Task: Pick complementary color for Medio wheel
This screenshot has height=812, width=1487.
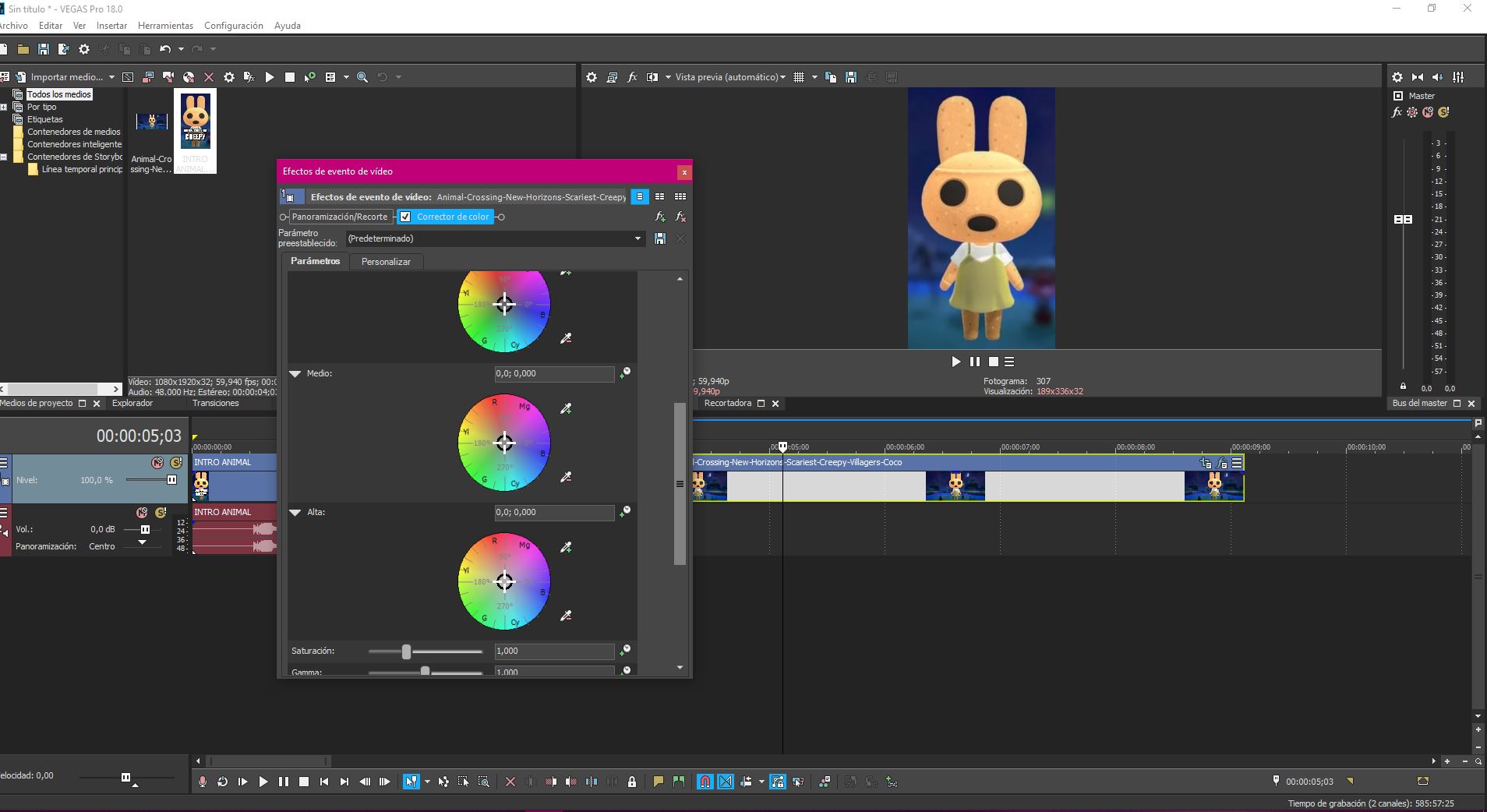Action: click(566, 476)
